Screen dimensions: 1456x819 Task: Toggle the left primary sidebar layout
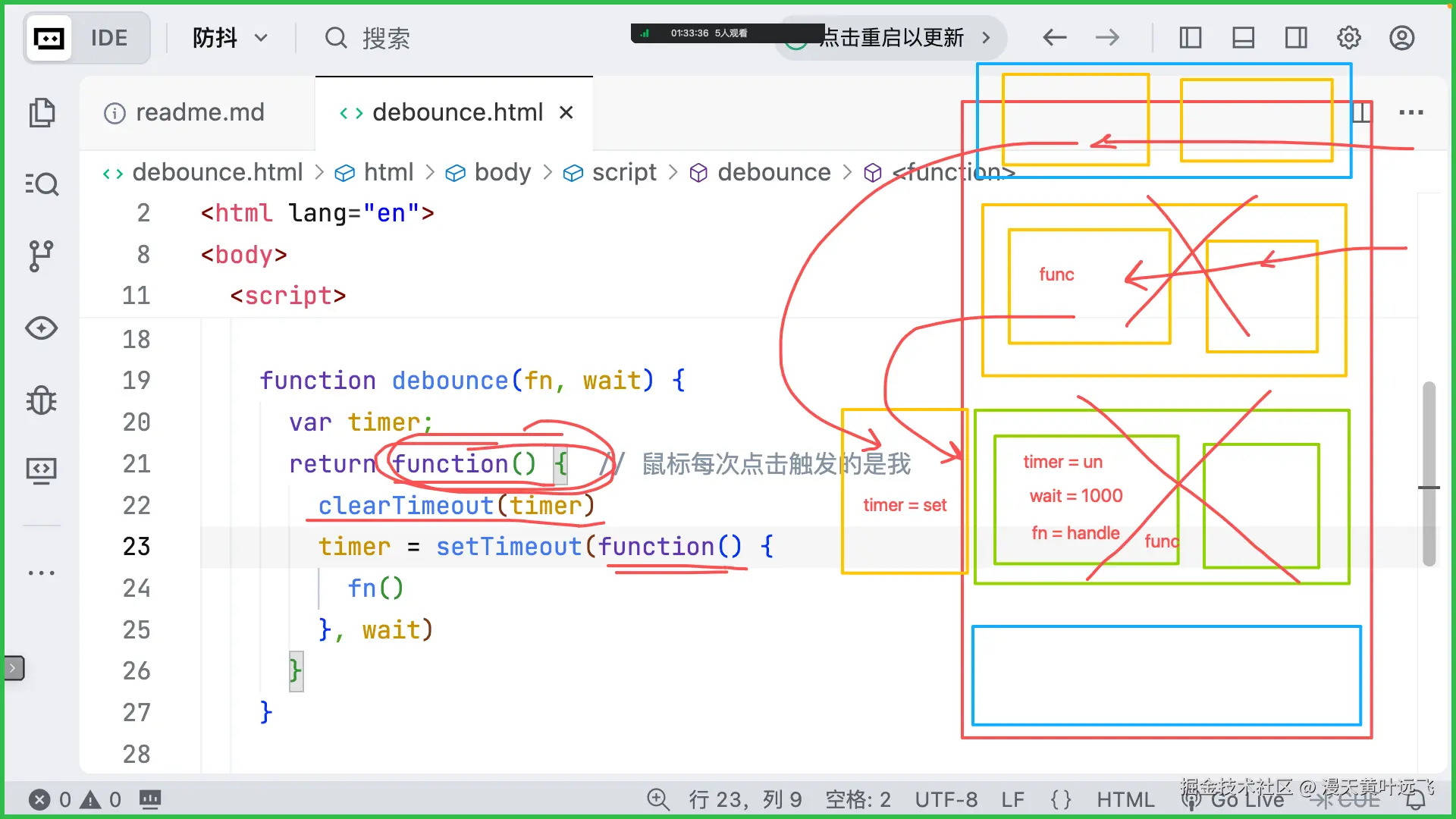coord(1190,37)
